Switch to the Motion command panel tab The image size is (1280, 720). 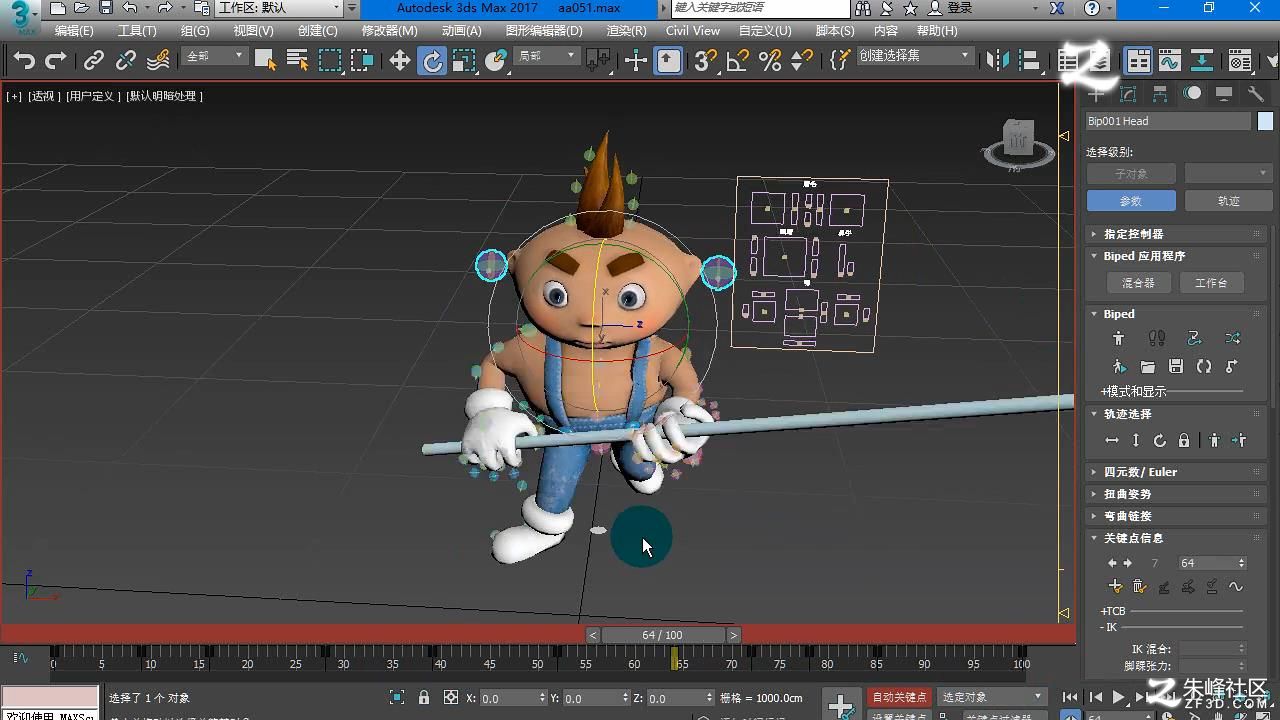point(1192,94)
